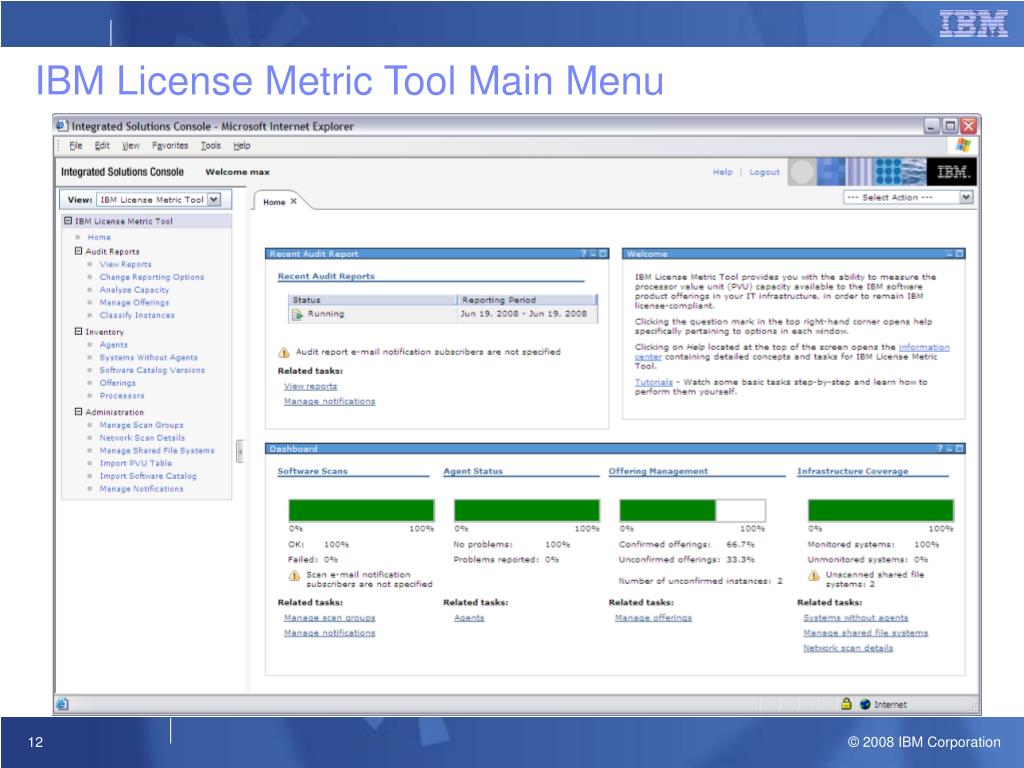Collapse the IBM License Metric Tool tree root
Image resolution: width=1024 pixels, height=768 pixels.
[x=68, y=221]
